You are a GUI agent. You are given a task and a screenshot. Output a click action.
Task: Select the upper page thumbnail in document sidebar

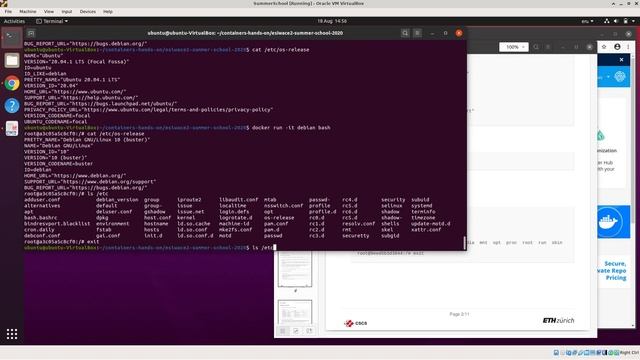(295, 269)
